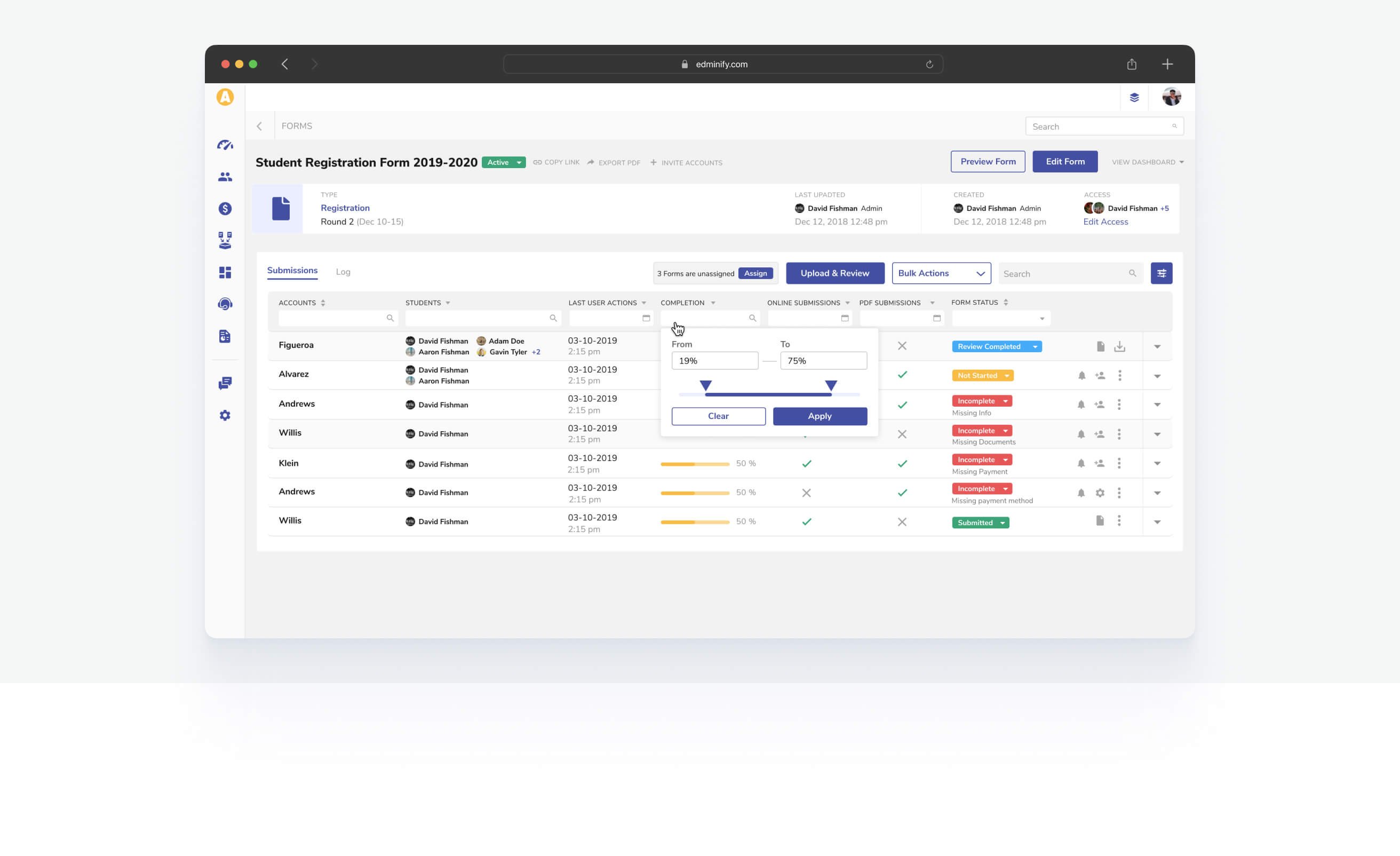Viewport: 1400px width, 856px height.
Task: Click the add-person icon in Willis row
Action: coord(1100,434)
